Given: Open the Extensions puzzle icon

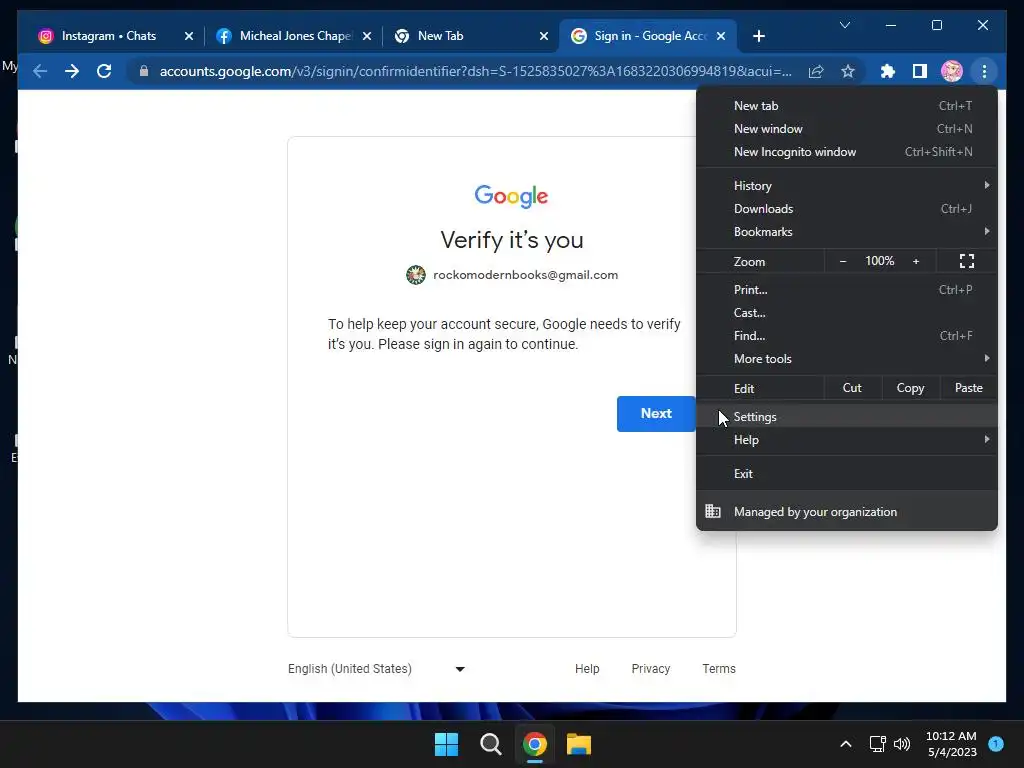Looking at the screenshot, I should click(x=888, y=71).
